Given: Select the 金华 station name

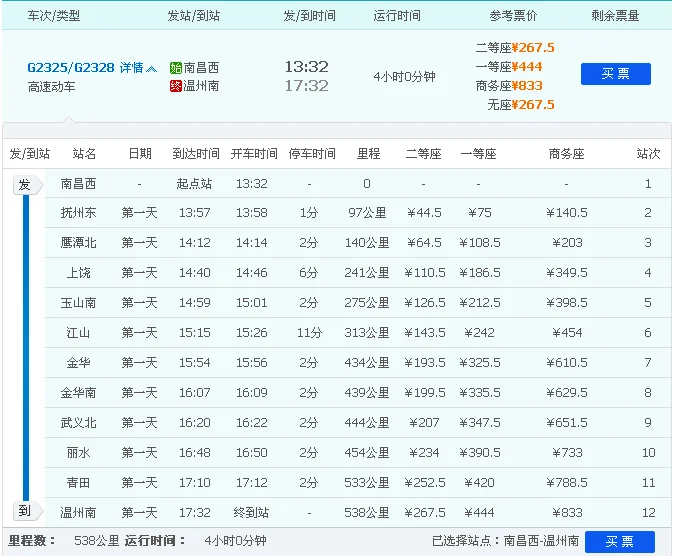Looking at the screenshot, I should tap(78, 363).
